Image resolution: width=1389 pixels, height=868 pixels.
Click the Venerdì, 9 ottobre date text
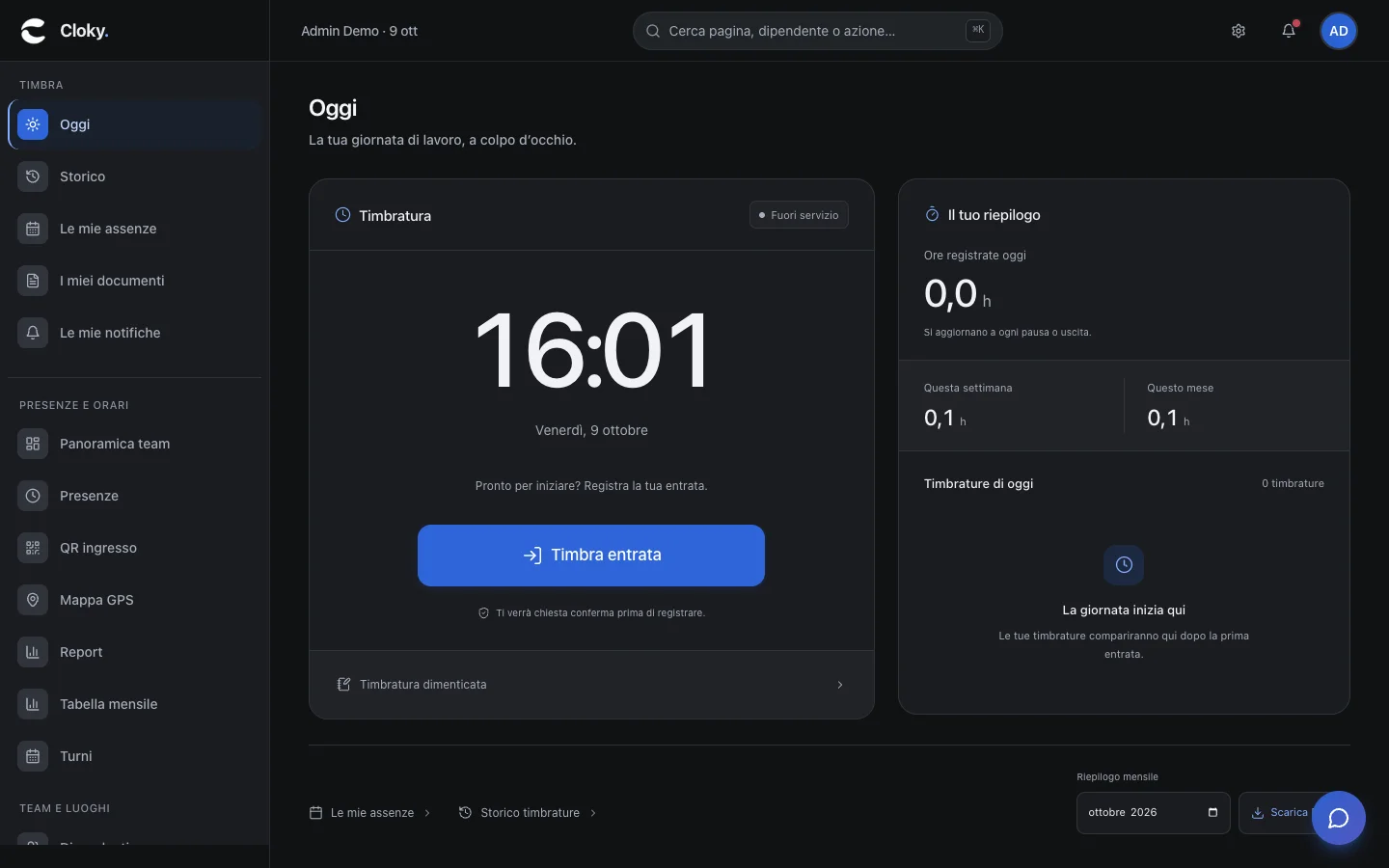[x=591, y=430]
